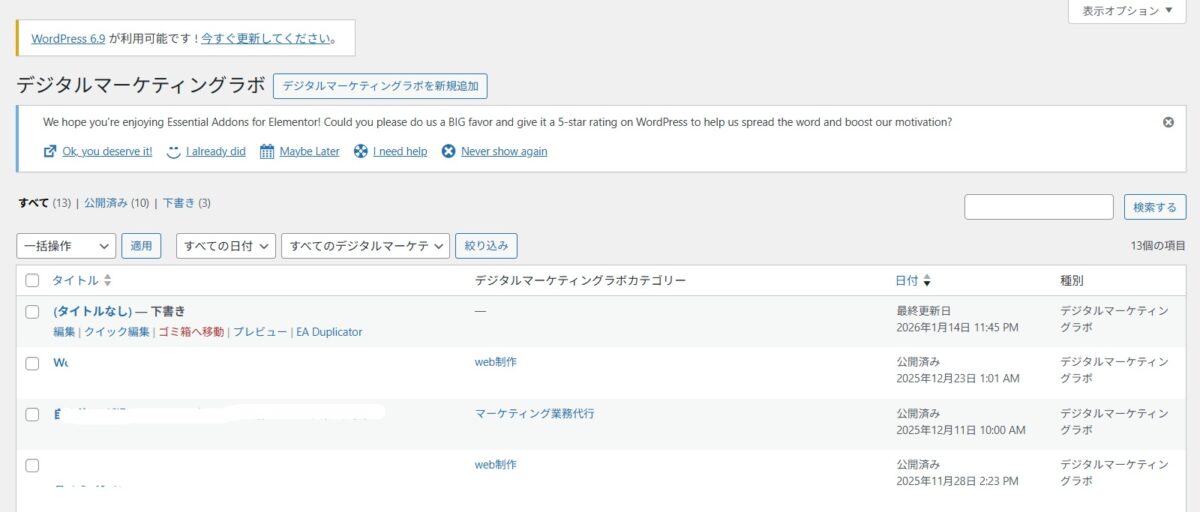Click the circled X icon beside 'Never show again'
Screen dimensions: 1200x512
click(x=448, y=152)
